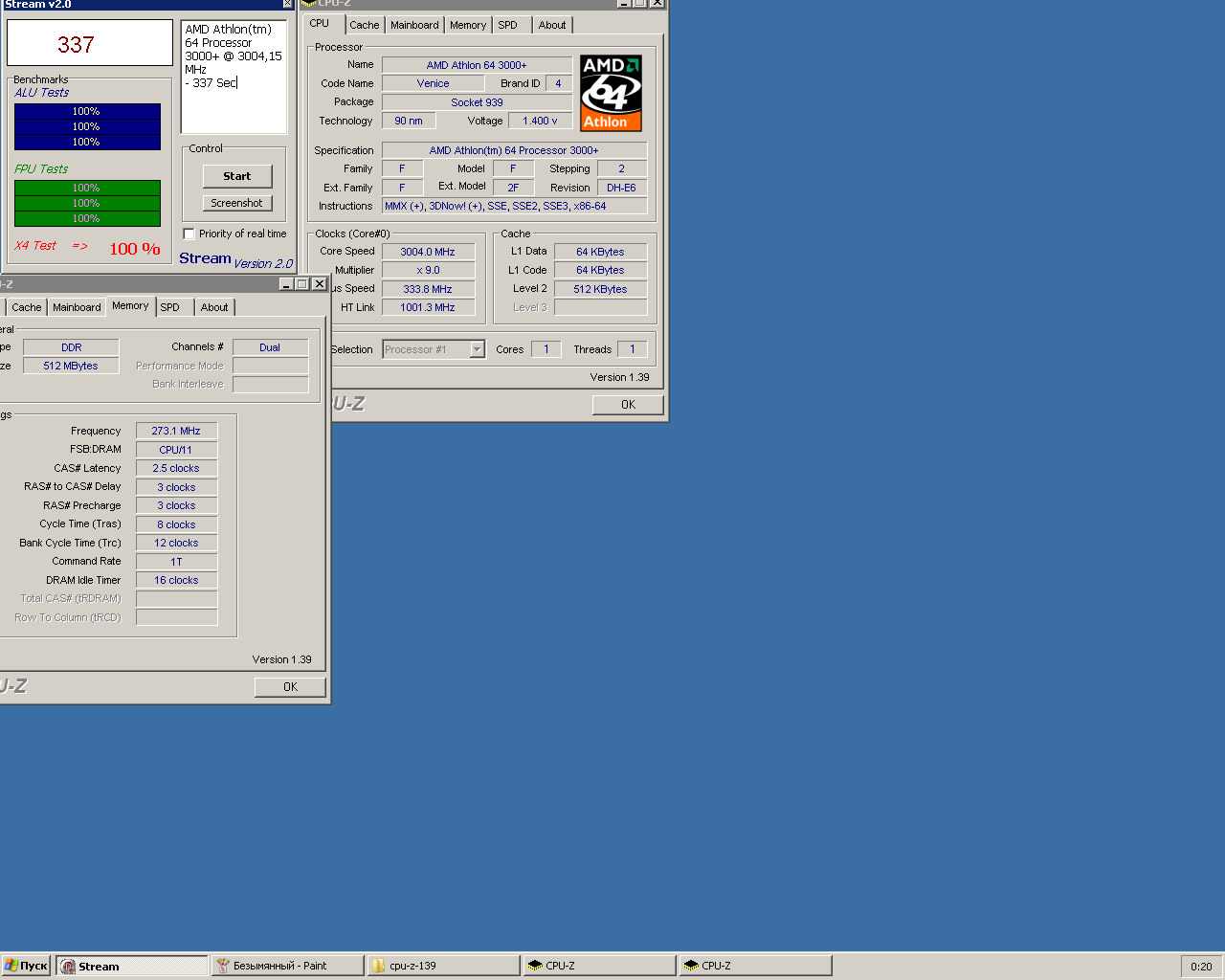The width and height of the screenshot is (1225, 980).
Task: Click the 337 score display field
Action: click(x=90, y=43)
